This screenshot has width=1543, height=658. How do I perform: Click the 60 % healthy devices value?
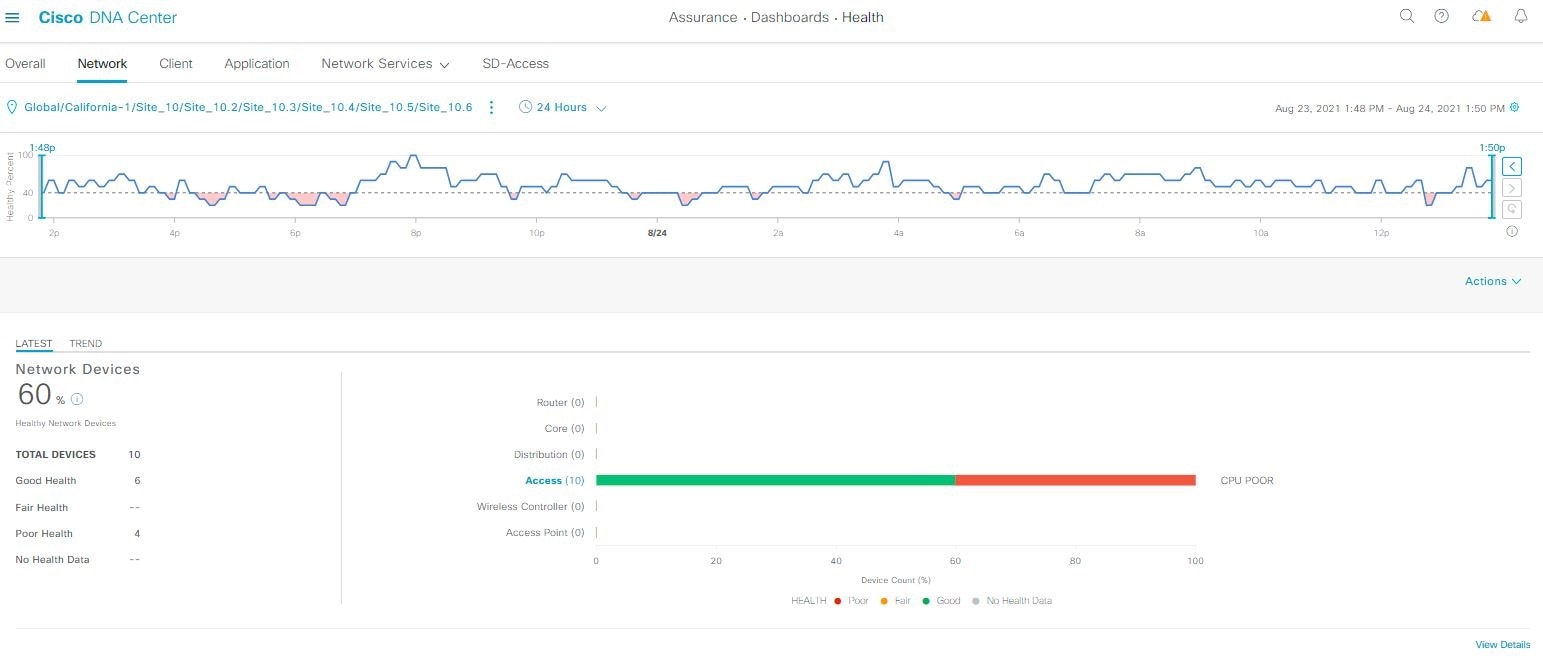point(41,396)
